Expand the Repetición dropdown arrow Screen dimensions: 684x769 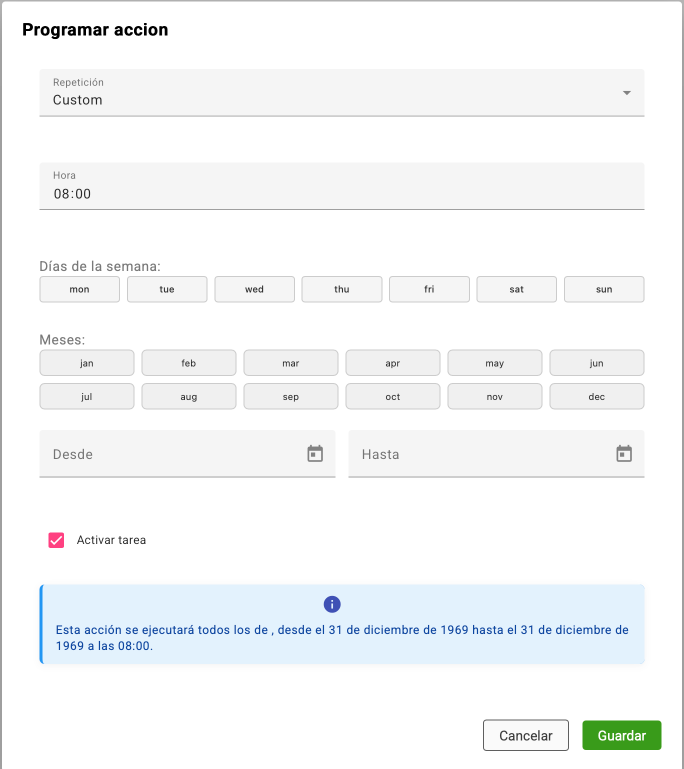[627, 93]
